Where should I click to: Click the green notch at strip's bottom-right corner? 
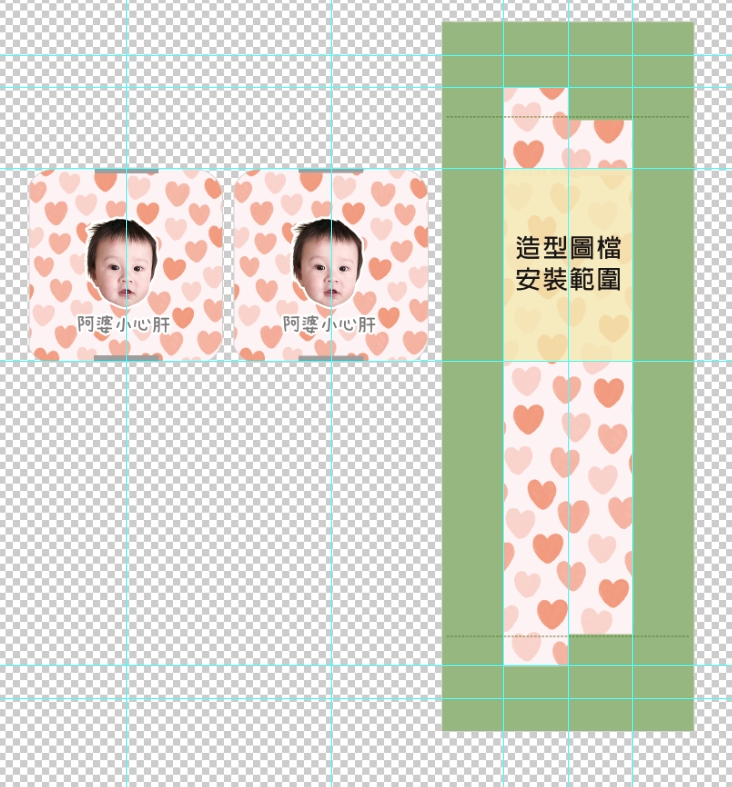[600, 650]
